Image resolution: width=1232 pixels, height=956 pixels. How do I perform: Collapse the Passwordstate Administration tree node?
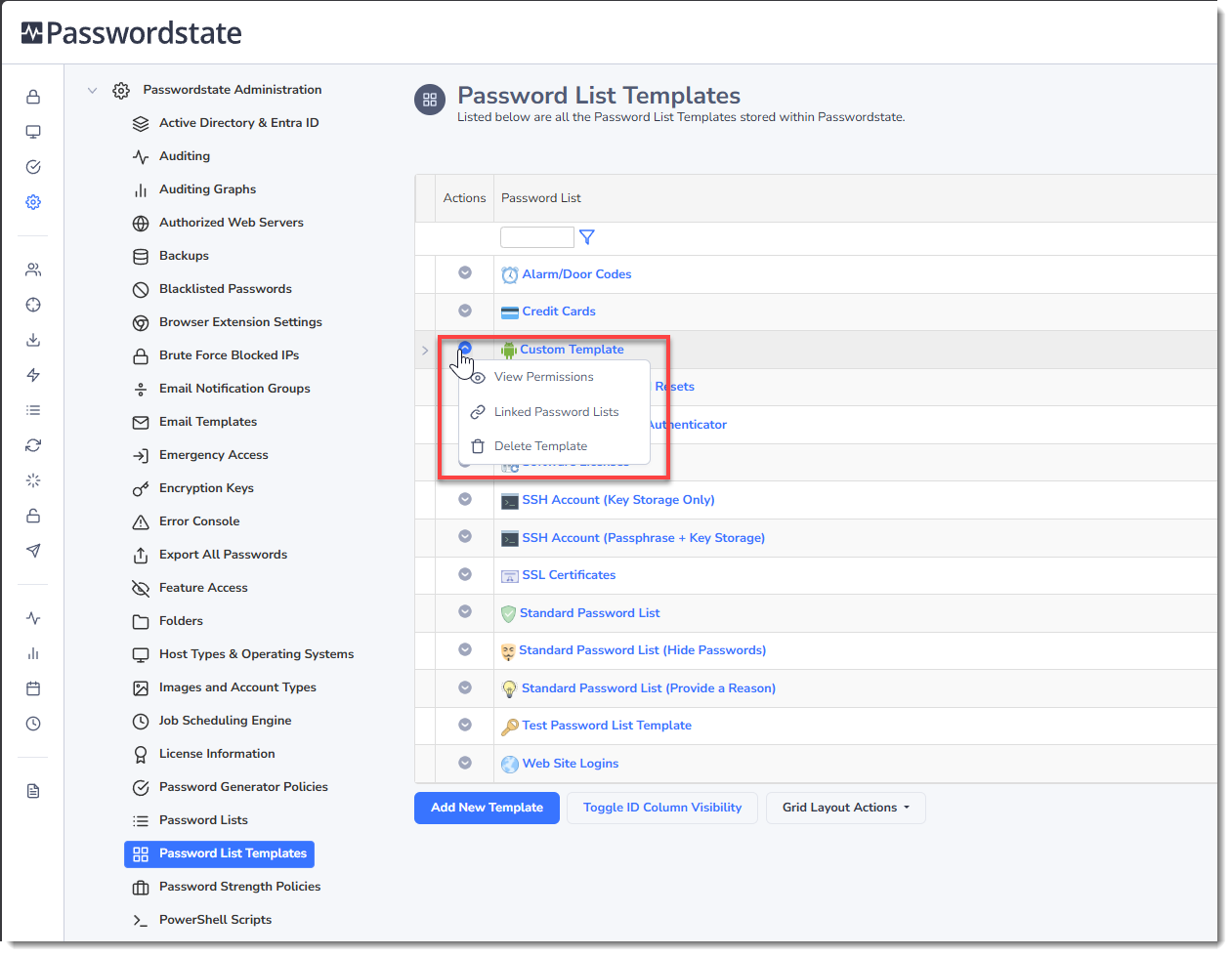point(93,90)
